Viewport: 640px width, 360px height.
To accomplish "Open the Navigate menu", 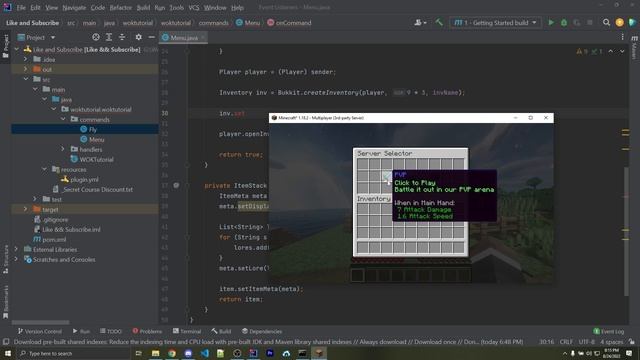I will coord(74,7).
